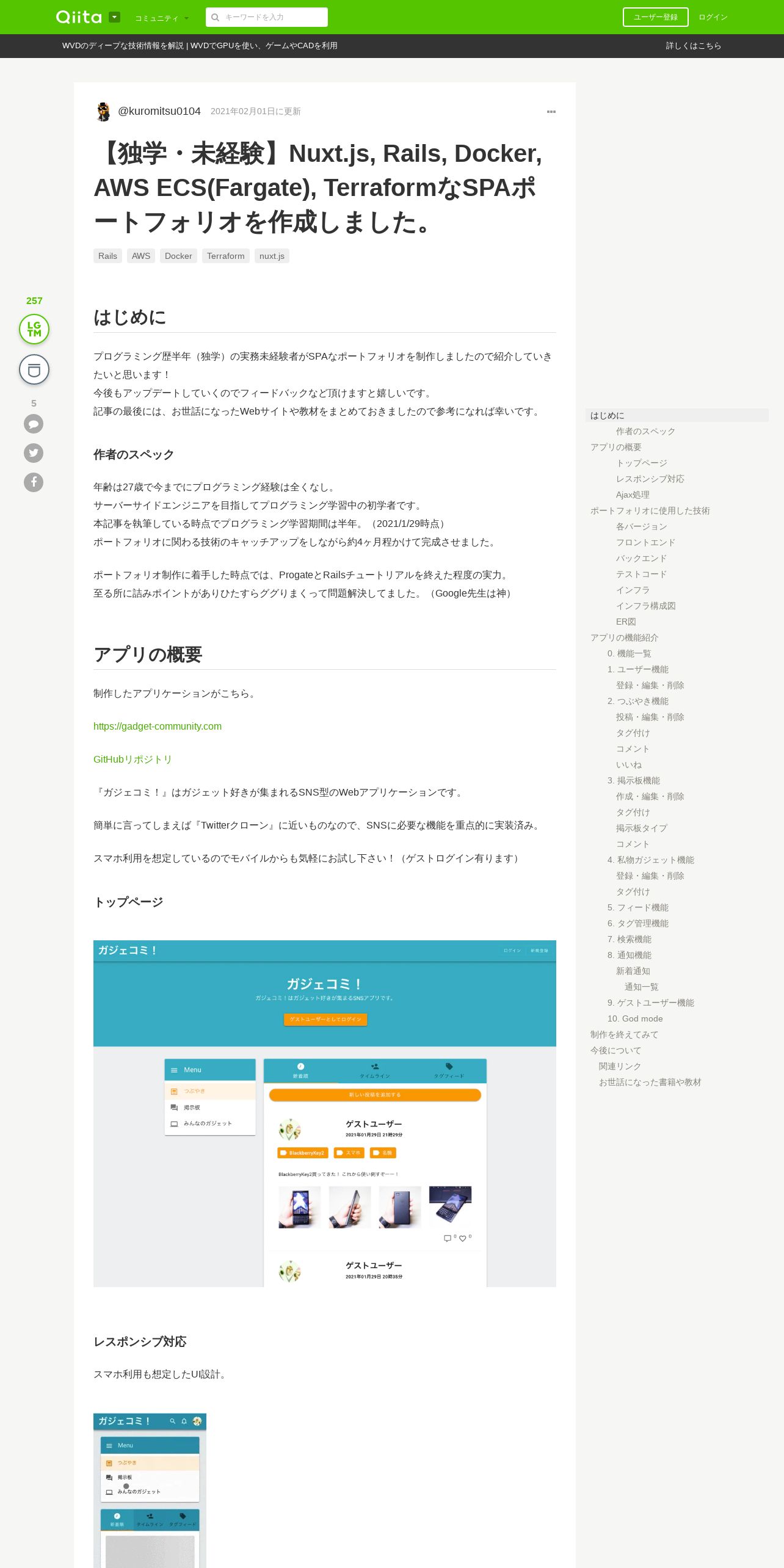Jump to 4. 私物ガジェット機能 in contents
Viewport: 784px width, 1568px height.
[x=650, y=860]
